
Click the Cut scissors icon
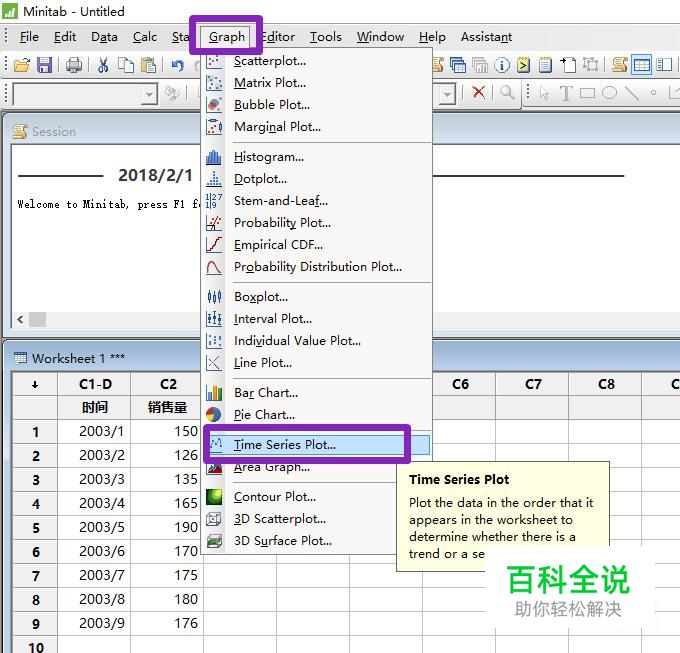tap(103, 65)
